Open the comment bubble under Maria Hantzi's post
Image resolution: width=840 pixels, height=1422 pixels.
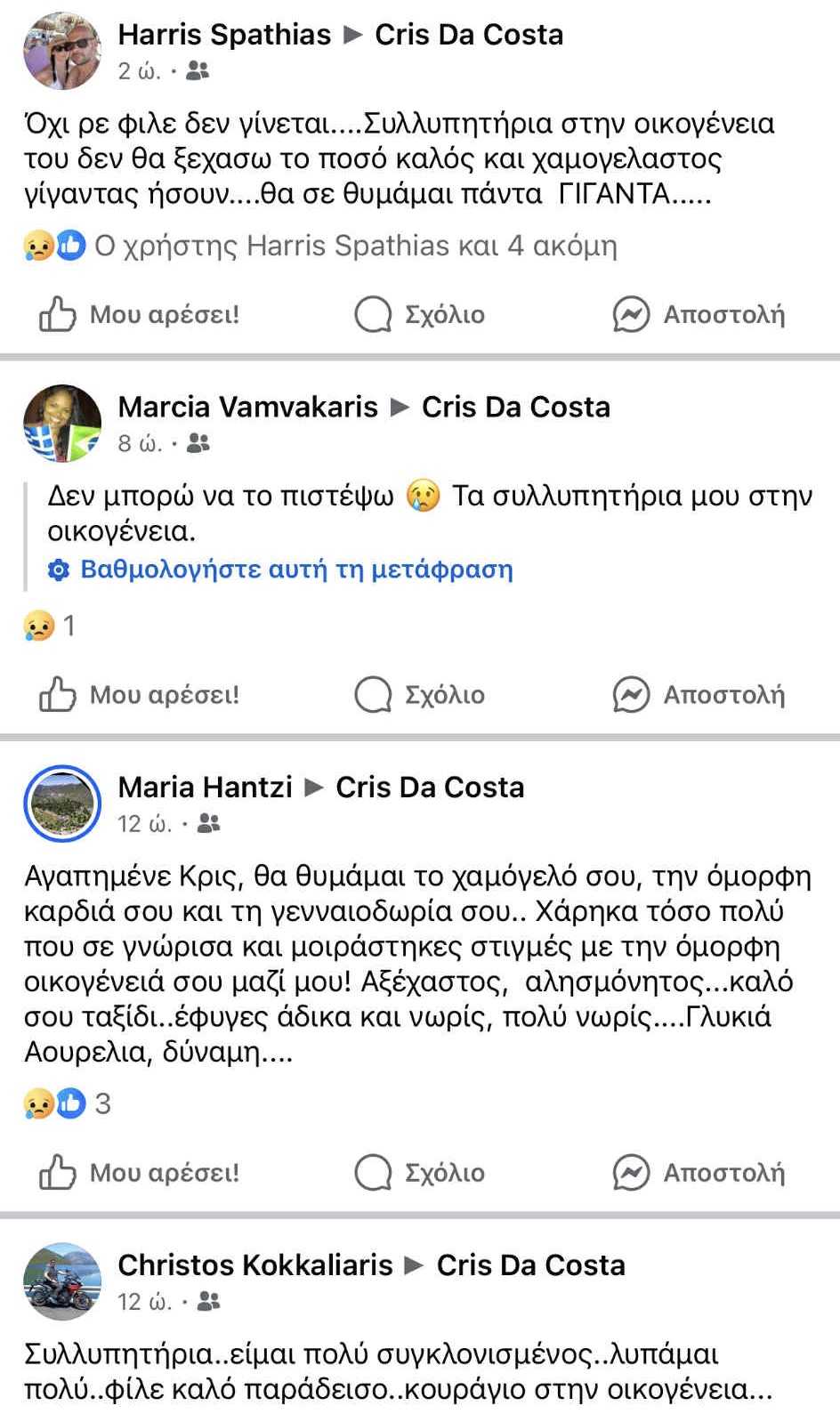click(x=373, y=1172)
